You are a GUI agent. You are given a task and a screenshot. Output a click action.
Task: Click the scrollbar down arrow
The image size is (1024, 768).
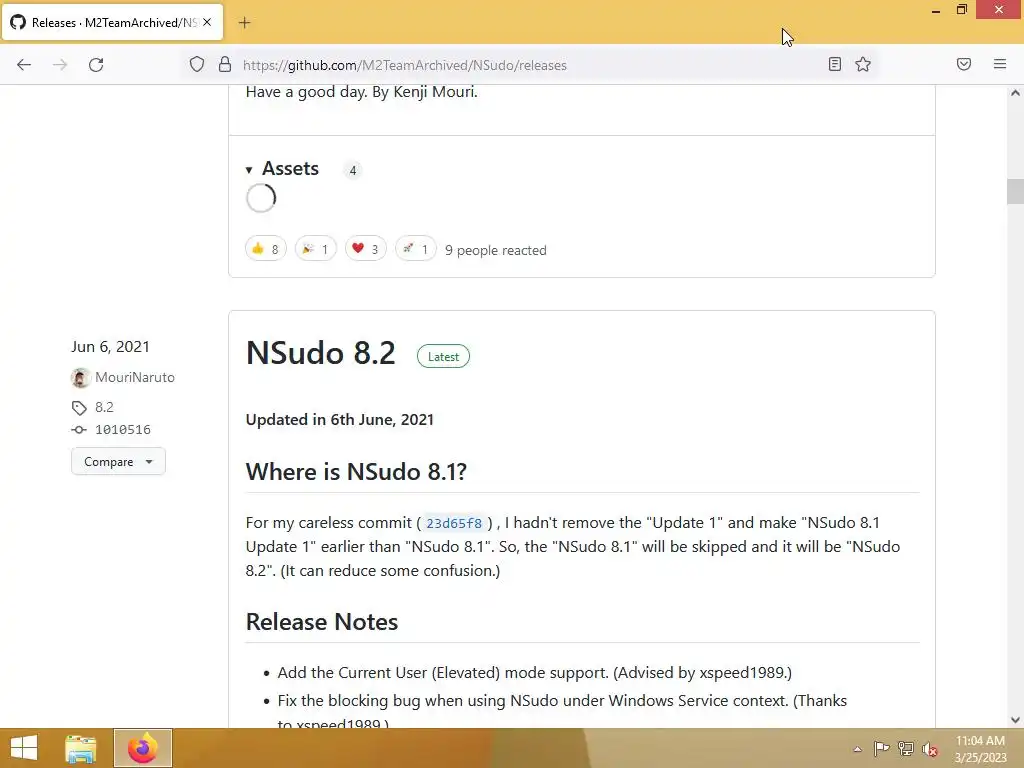click(x=1015, y=720)
